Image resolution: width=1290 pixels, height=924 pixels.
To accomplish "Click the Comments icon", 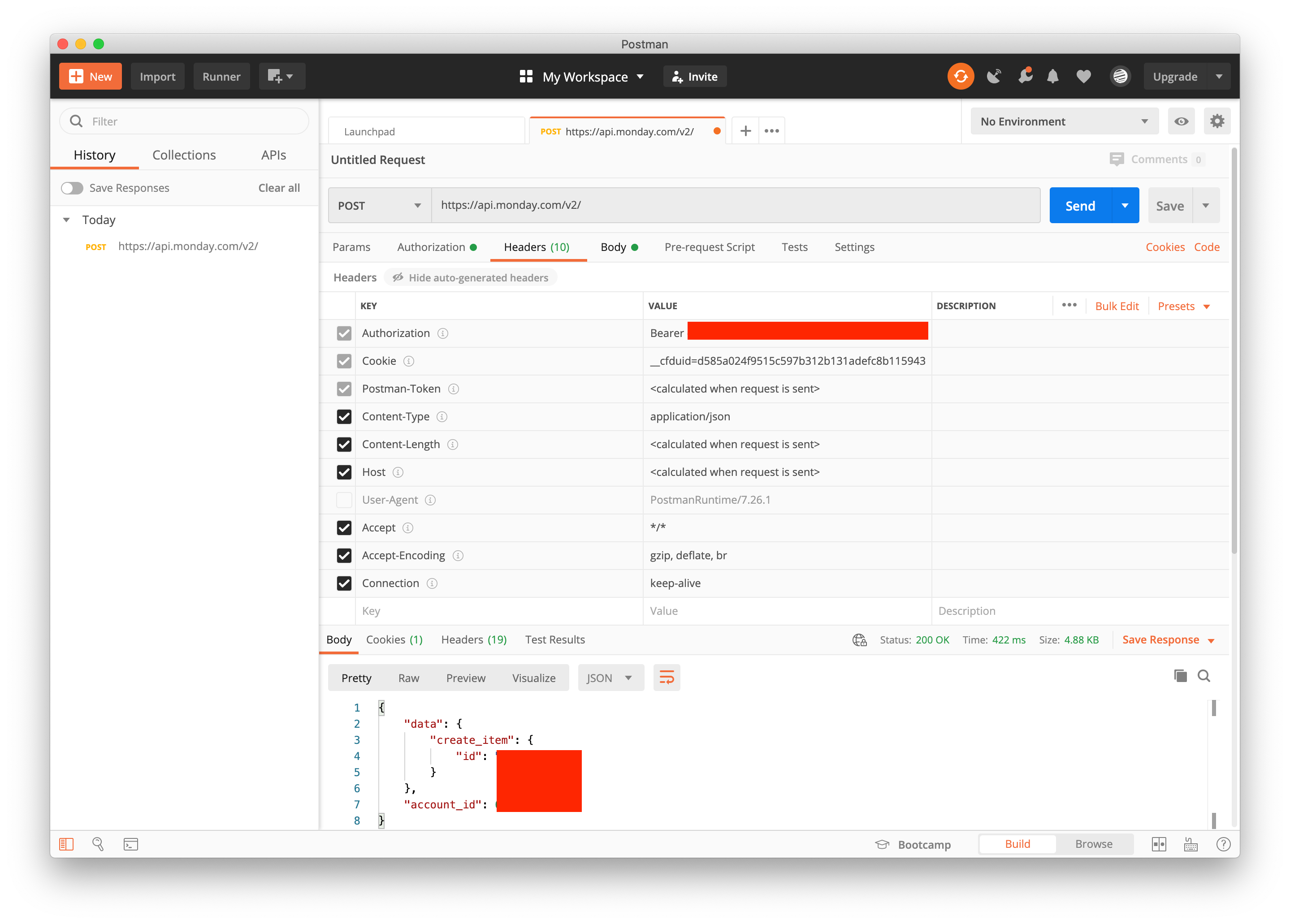I will [1116, 160].
